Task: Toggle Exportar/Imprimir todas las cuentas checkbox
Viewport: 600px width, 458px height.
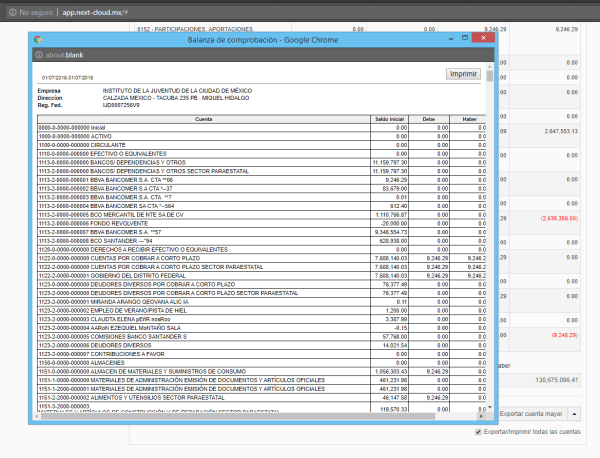Action: 479,432
